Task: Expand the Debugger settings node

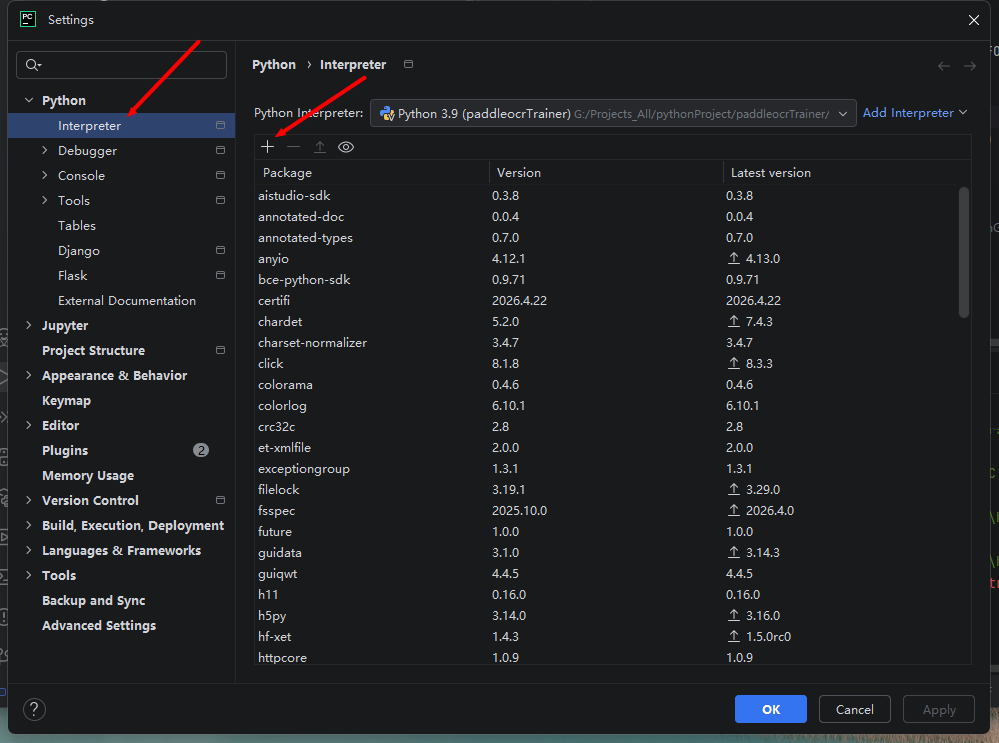Action: click(45, 150)
